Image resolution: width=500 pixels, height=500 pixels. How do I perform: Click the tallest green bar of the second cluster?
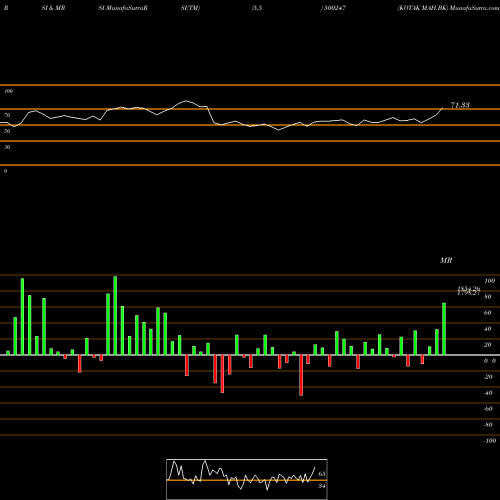(115, 315)
